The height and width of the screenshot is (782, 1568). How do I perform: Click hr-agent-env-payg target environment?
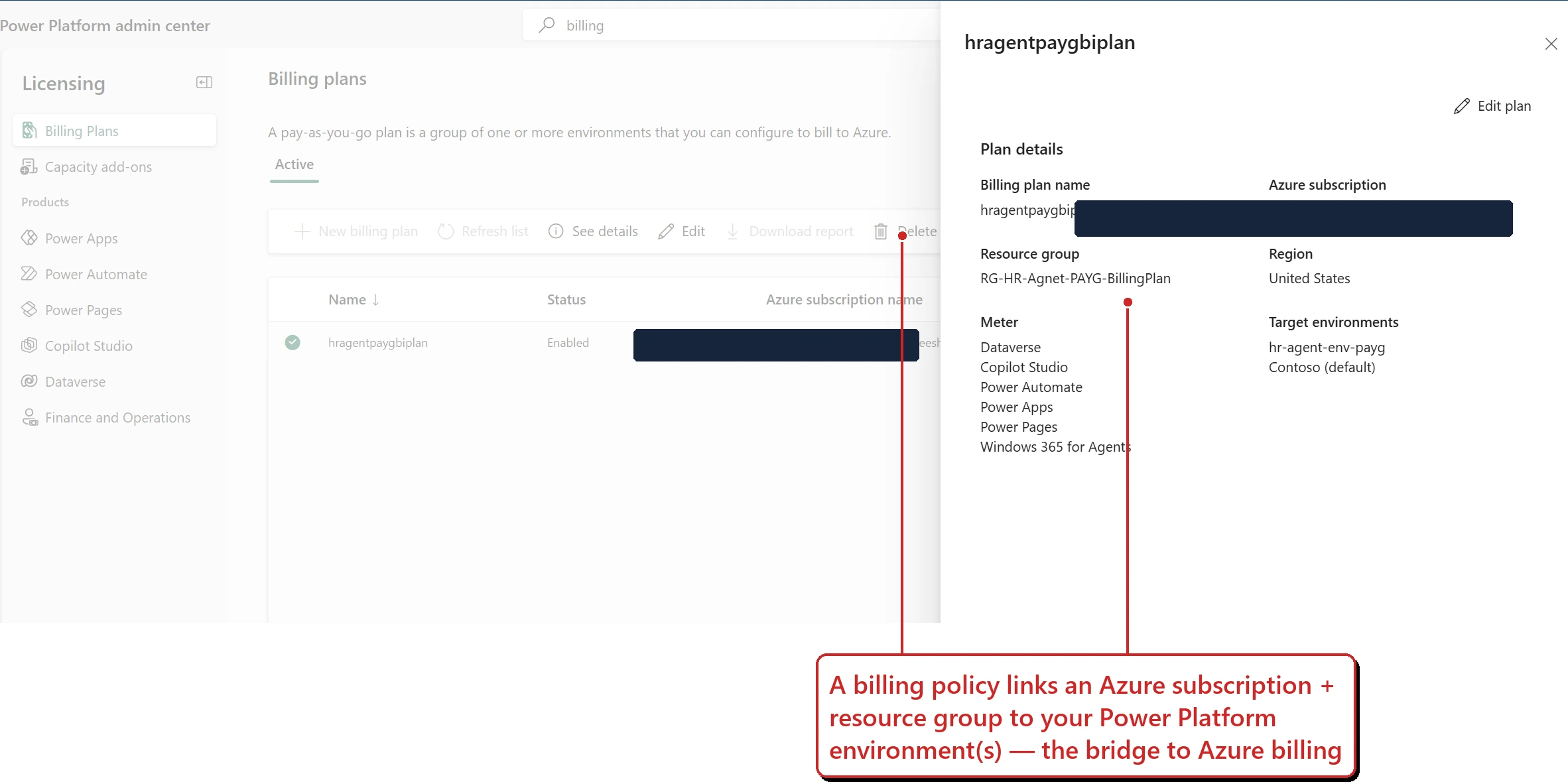(1327, 348)
